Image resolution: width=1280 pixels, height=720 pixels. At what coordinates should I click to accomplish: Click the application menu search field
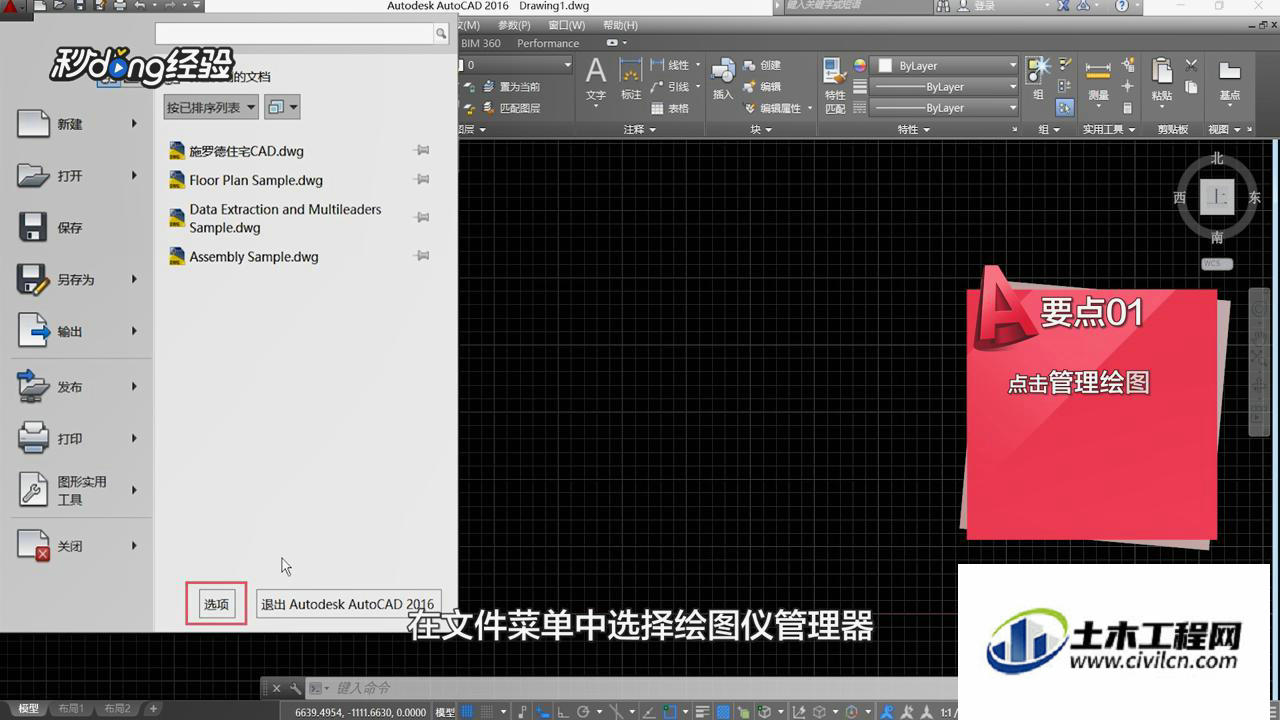pos(294,34)
